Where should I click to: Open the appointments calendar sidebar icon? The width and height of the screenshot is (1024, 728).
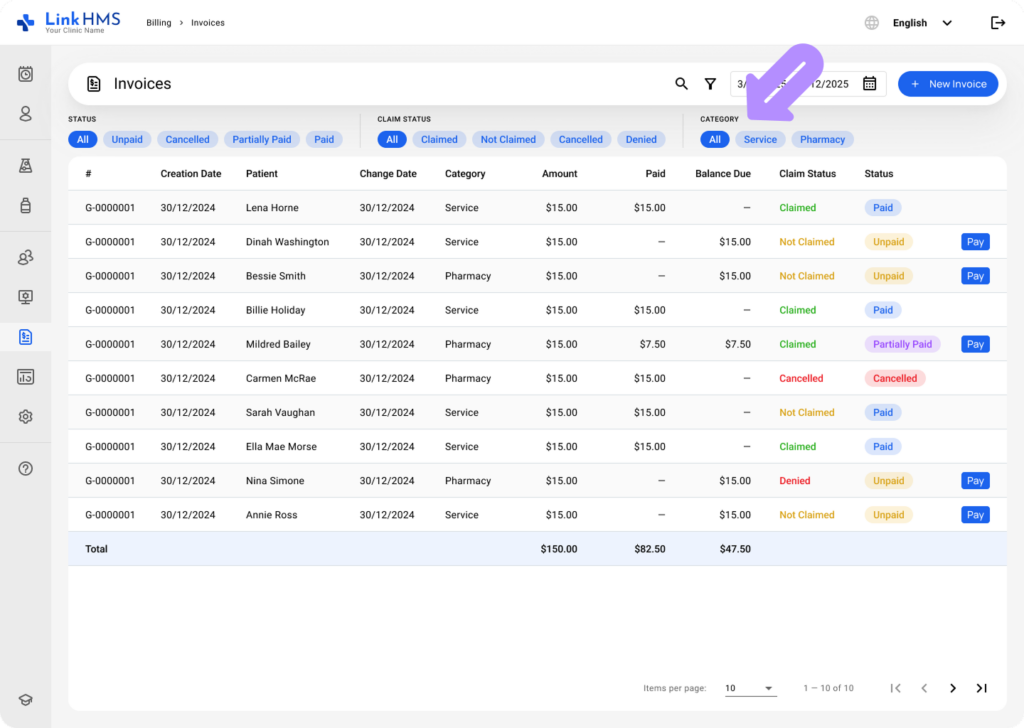tap(25, 74)
